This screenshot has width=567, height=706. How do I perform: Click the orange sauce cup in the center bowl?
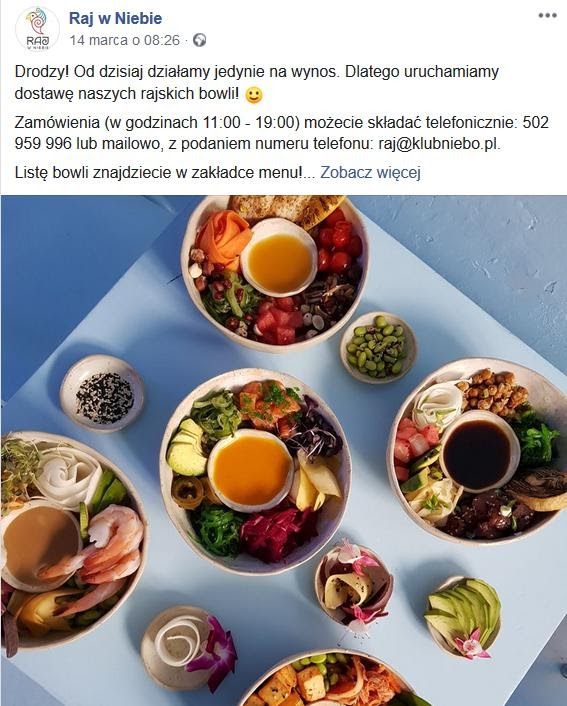[251, 470]
